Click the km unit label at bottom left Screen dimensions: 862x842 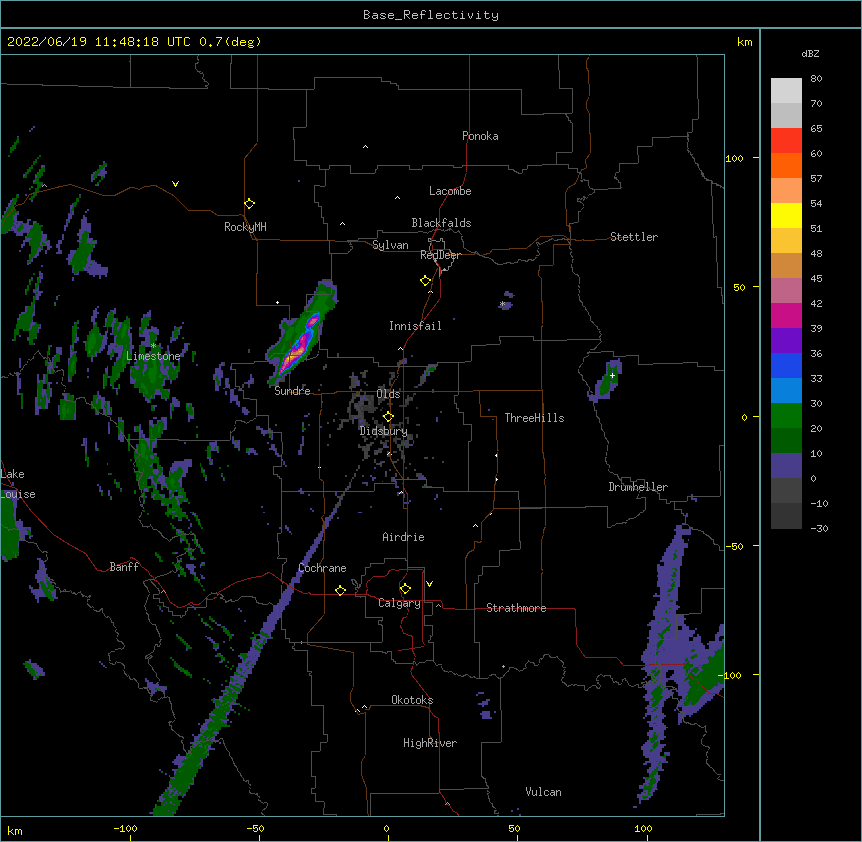point(15,830)
